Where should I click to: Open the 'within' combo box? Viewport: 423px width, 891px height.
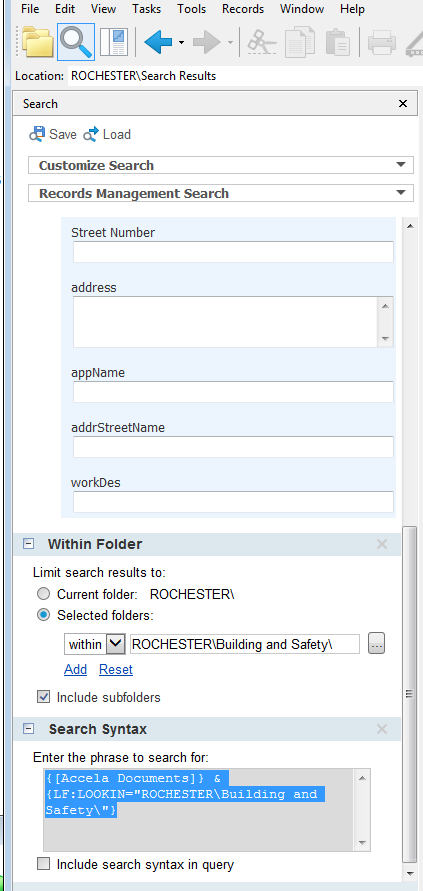coord(94,644)
